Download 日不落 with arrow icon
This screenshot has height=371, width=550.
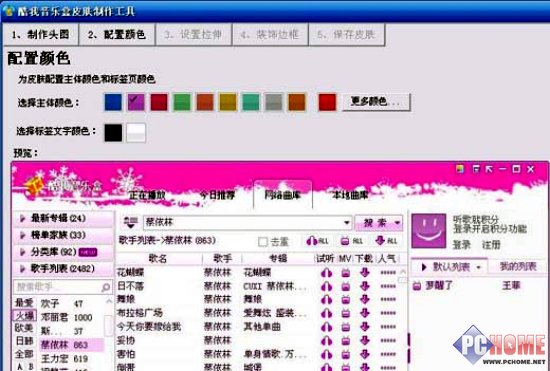365,286
